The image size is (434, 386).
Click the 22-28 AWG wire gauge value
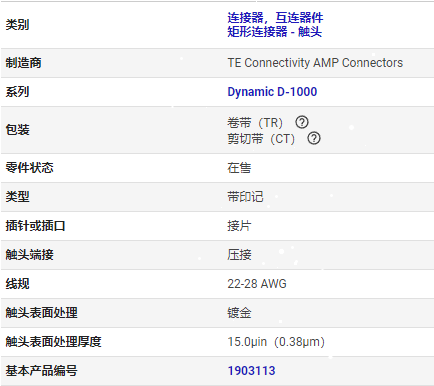(x=257, y=284)
